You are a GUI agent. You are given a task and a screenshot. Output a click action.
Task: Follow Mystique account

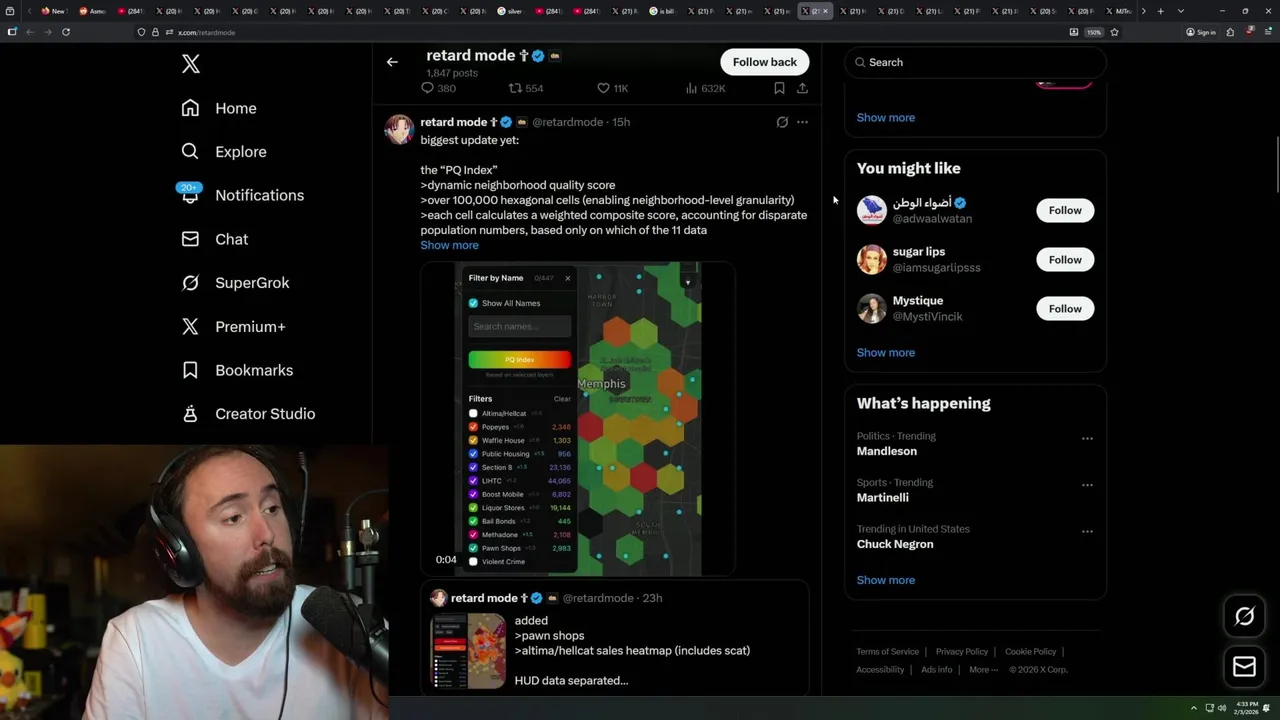pyautogui.click(x=1065, y=308)
